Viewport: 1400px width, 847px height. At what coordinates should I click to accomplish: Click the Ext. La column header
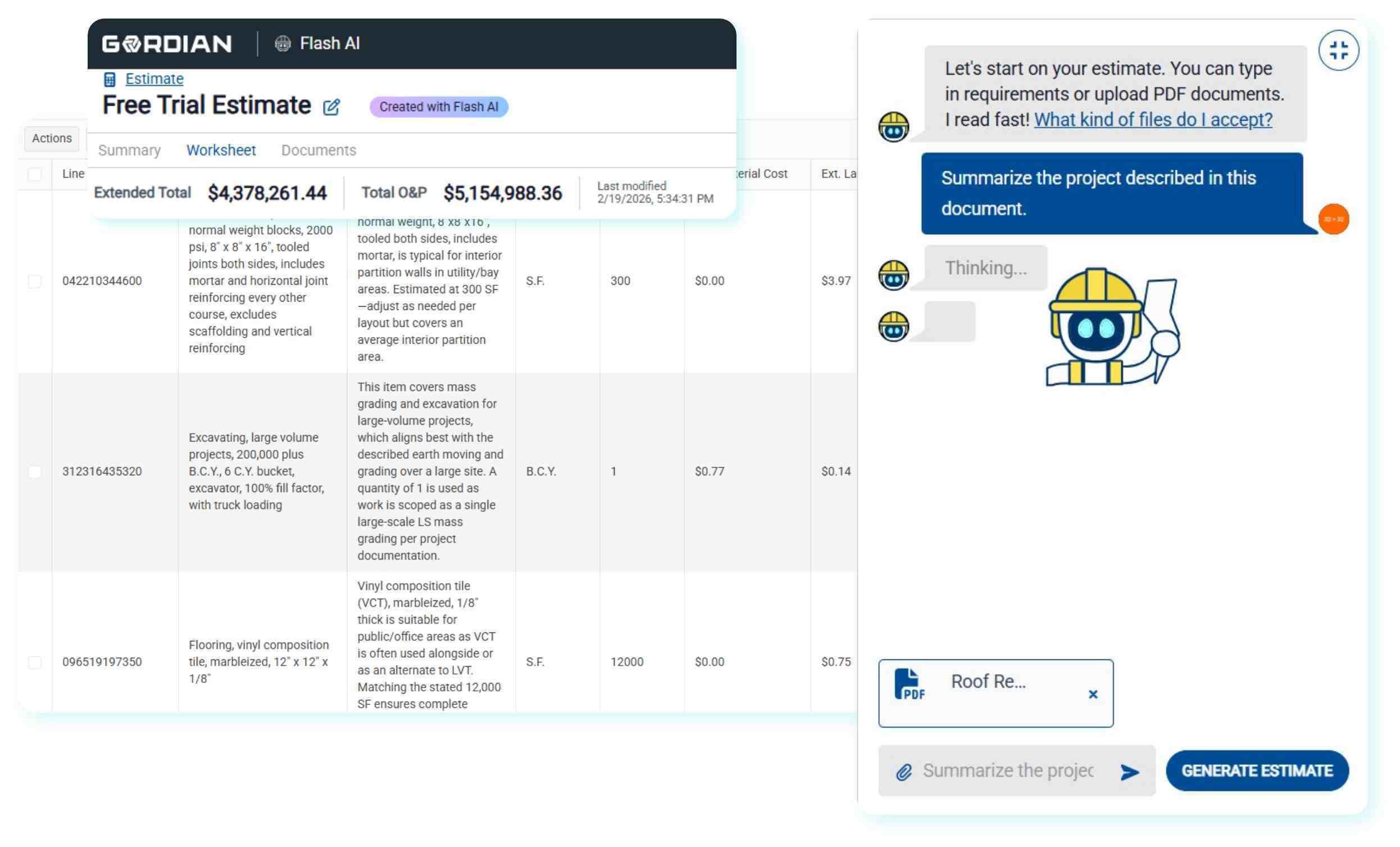[x=839, y=174]
